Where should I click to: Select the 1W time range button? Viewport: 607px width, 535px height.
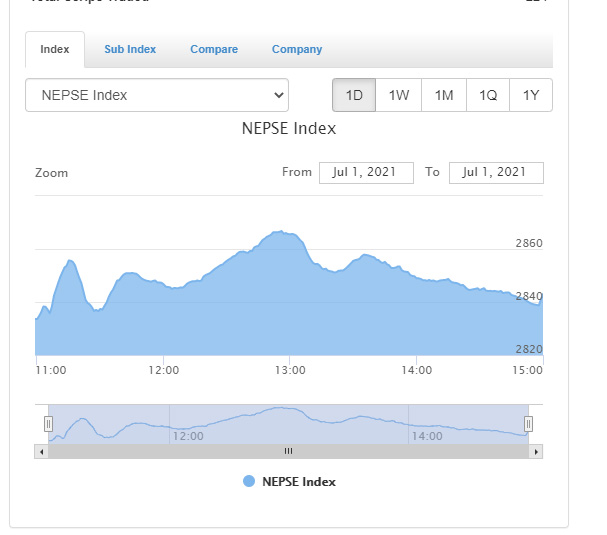399,96
